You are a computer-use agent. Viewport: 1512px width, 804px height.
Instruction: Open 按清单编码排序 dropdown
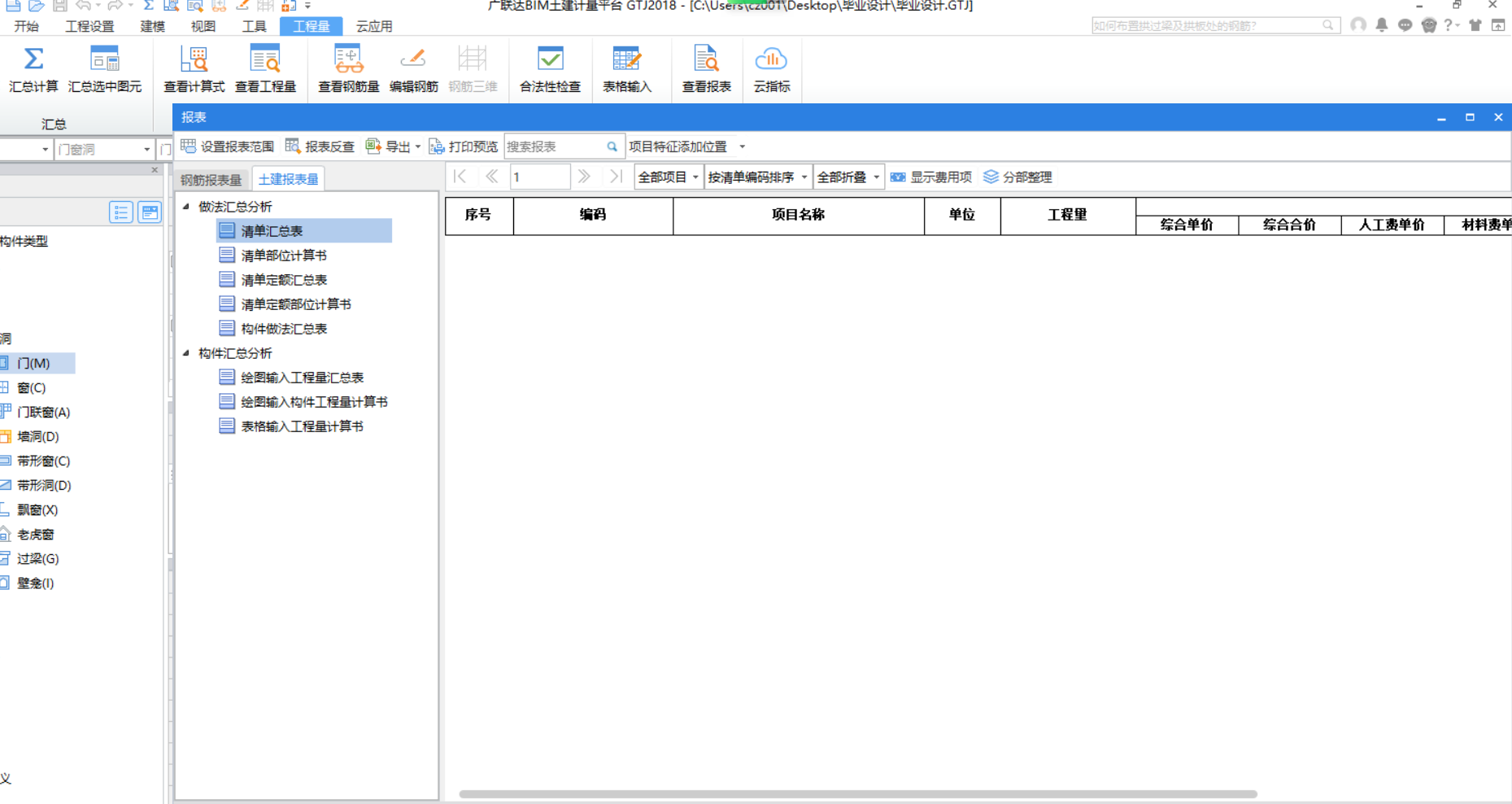(758, 177)
